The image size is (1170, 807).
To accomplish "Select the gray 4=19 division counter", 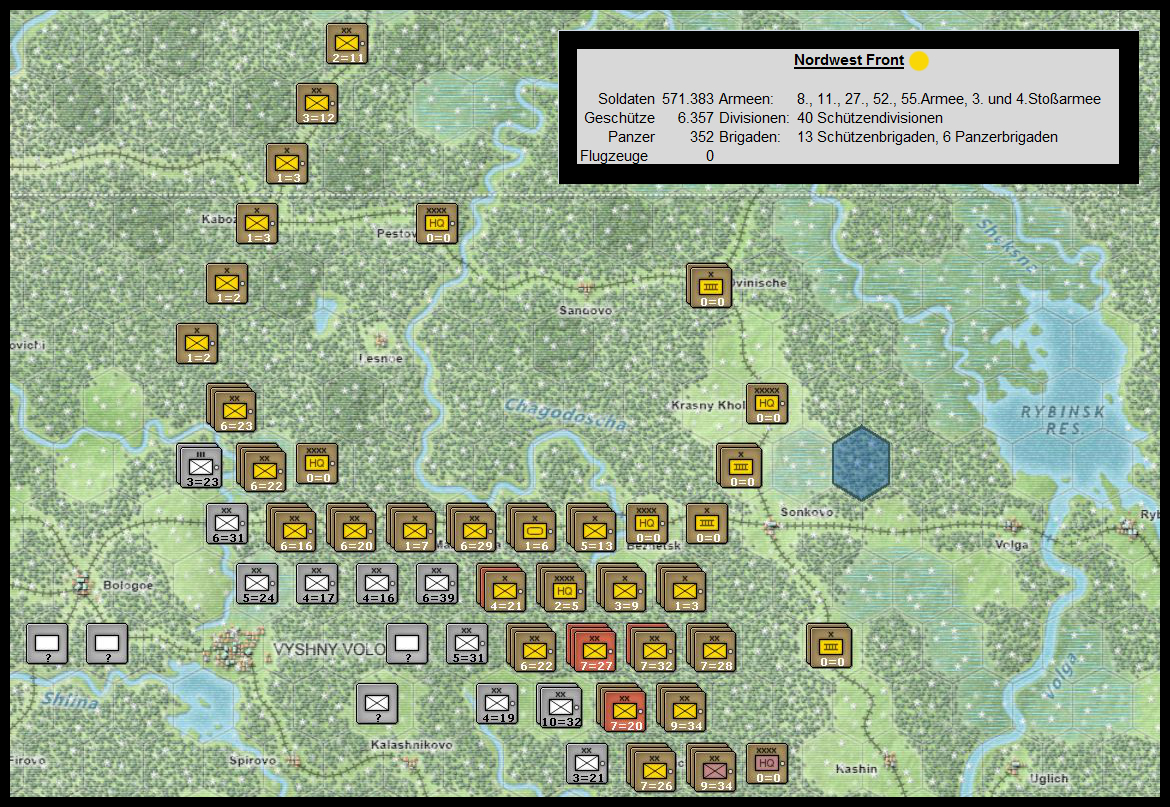I will (x=497, y=704).
